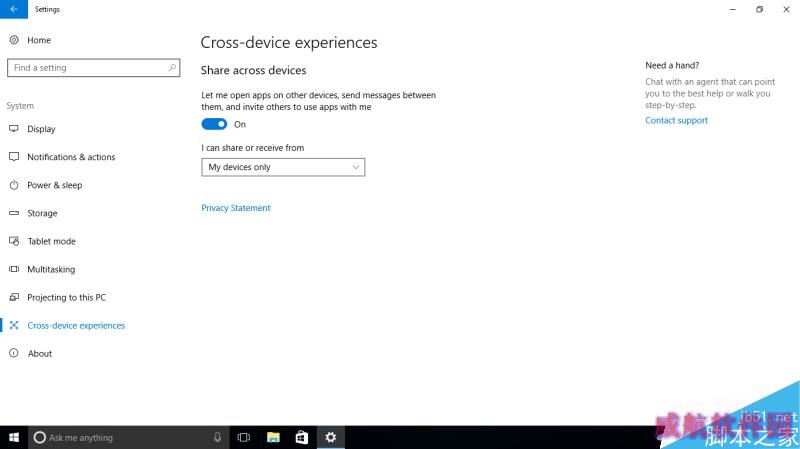Image resolution: width=800 pixels, height=449 pixels.
Task: Open File Explorer from the taskbar
Action: click(273, 437)
